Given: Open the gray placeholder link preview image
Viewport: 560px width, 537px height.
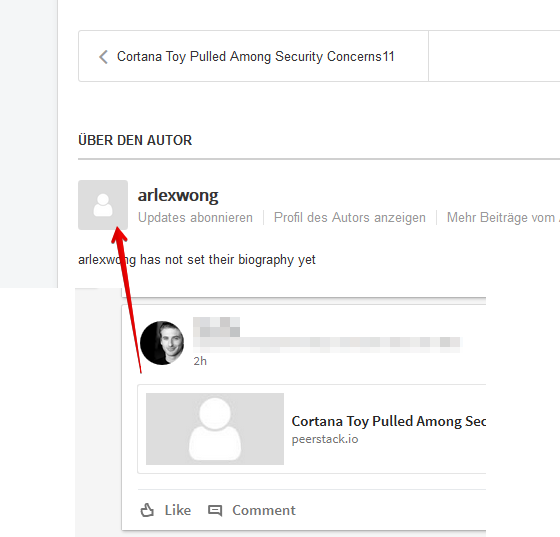Looking at the screenshot, I should [x=215, y=429].
